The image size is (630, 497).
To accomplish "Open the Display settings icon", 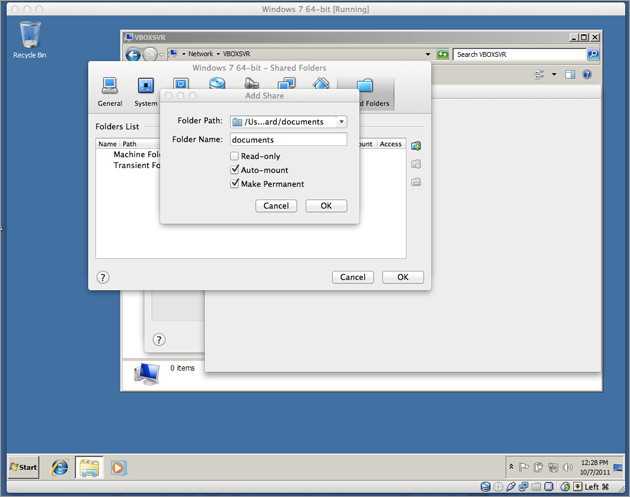I will point(181,84).
